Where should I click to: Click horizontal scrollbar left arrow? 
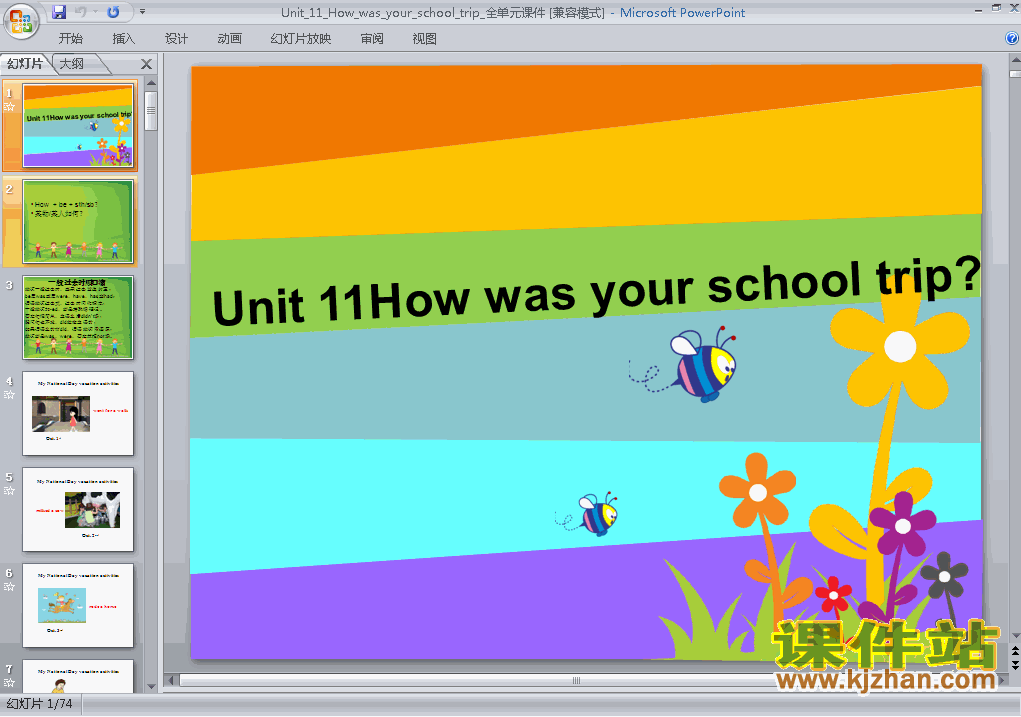click(x=171, y=681)
